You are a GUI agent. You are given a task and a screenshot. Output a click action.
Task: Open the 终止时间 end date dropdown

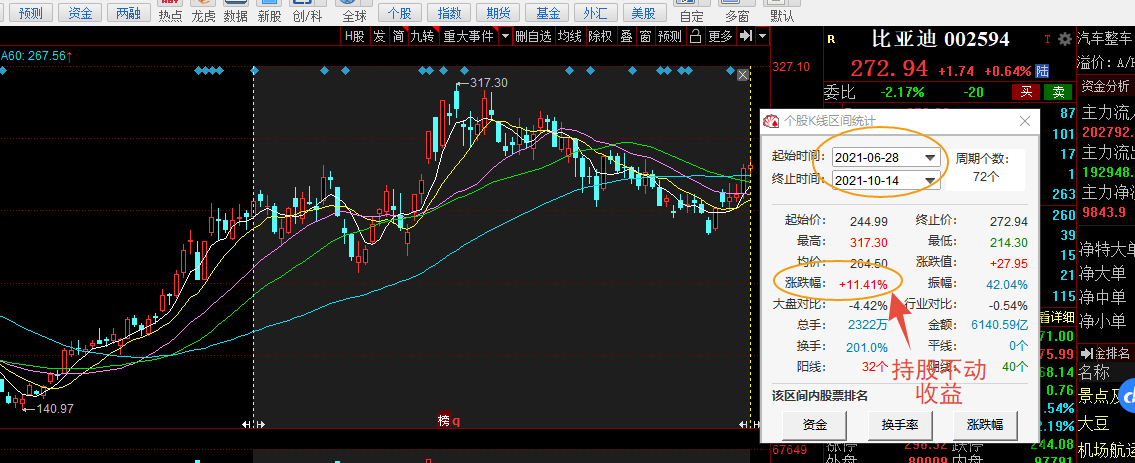929,181
